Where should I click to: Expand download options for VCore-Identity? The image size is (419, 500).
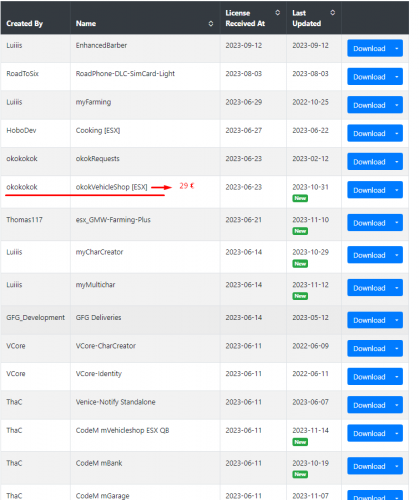click(x=397, y=377)
